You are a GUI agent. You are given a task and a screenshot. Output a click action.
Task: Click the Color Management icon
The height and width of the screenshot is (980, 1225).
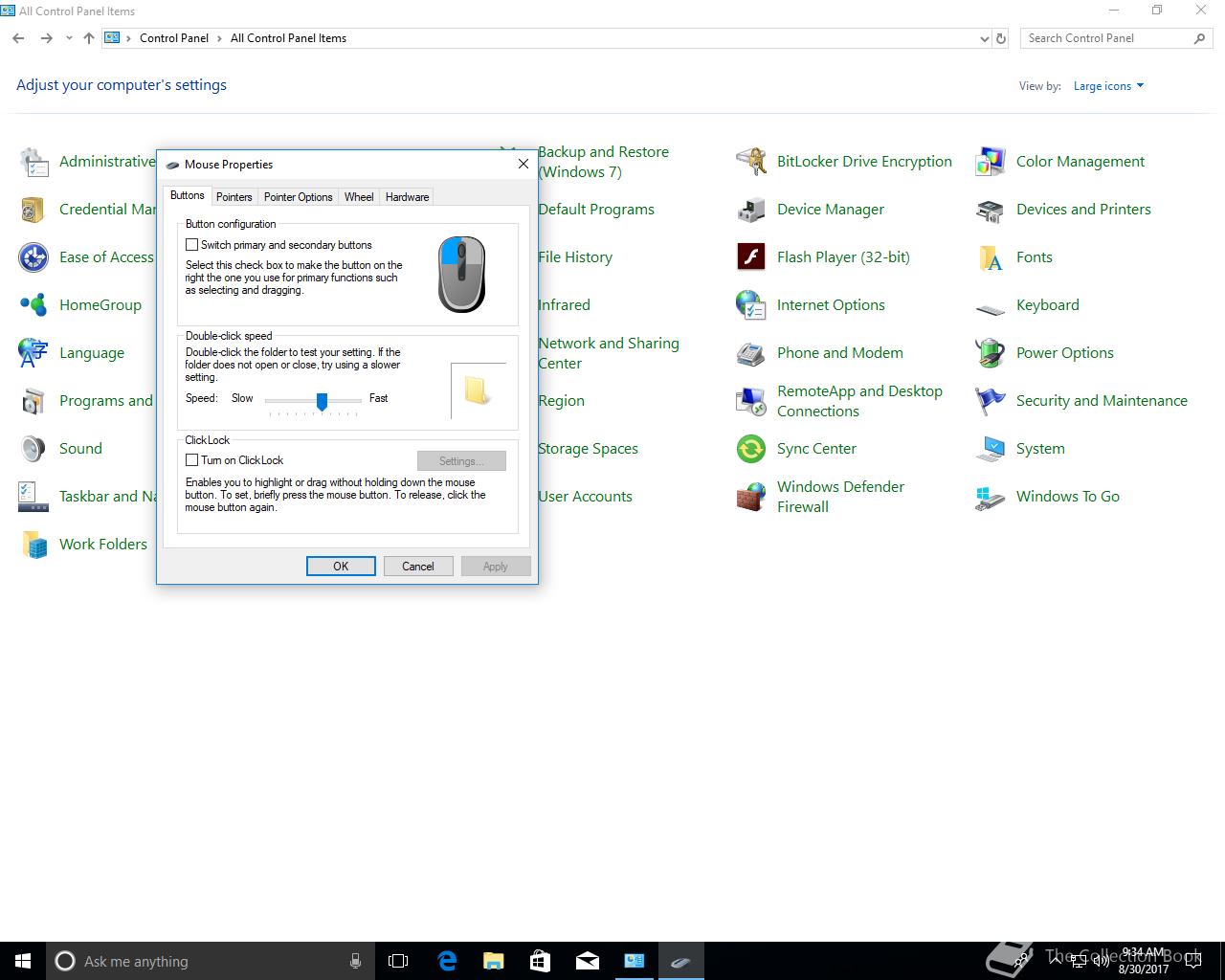click(x=990, y=162)
